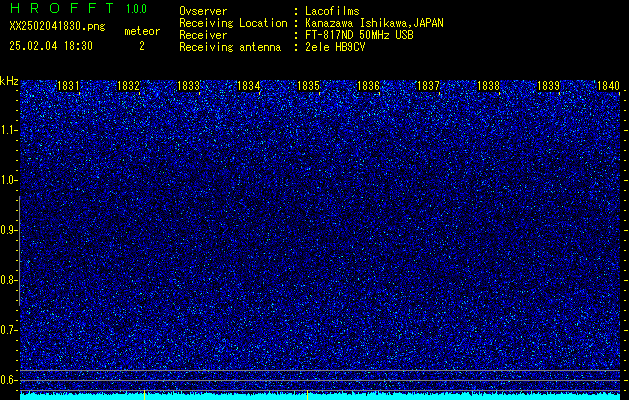
Task: Click the Receiving antenna label
Action: pos(230,47)
